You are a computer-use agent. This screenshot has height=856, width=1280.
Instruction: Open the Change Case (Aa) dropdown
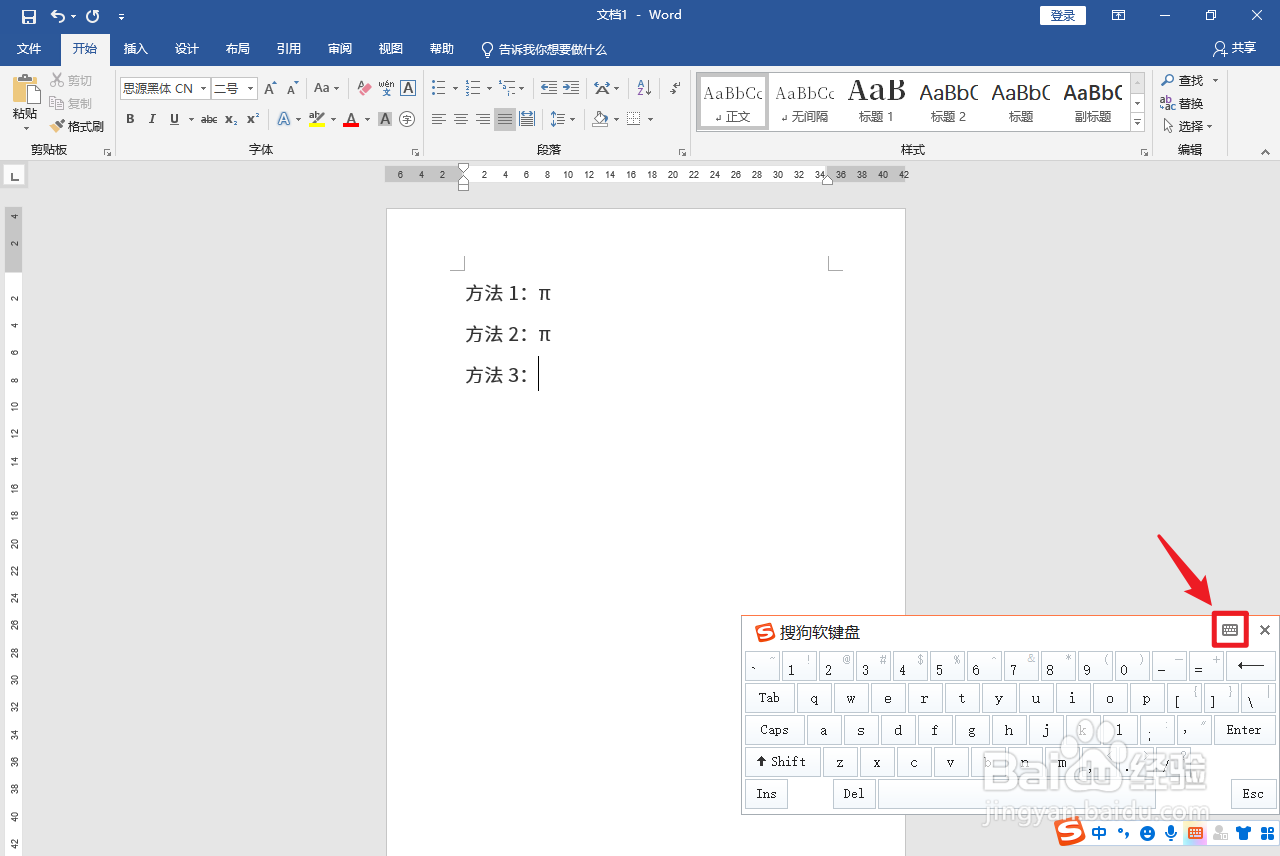click(326, 88)
